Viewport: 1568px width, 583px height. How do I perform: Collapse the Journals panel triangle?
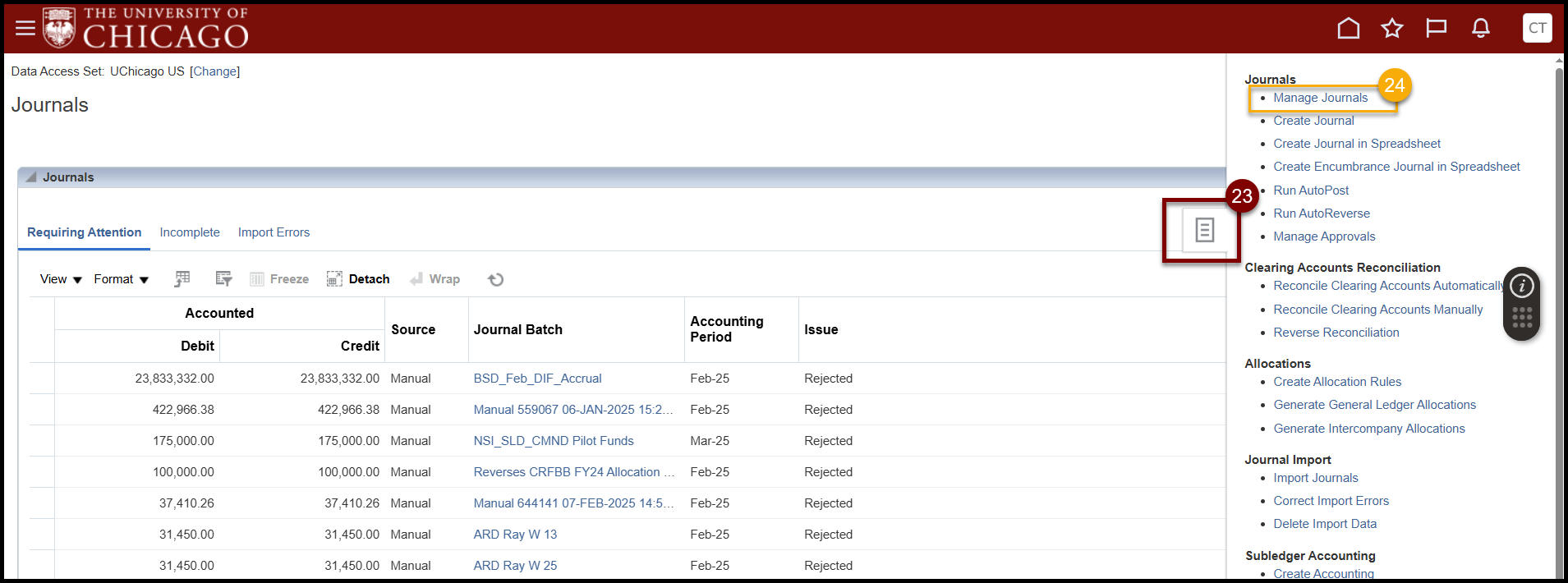point(31,177)
